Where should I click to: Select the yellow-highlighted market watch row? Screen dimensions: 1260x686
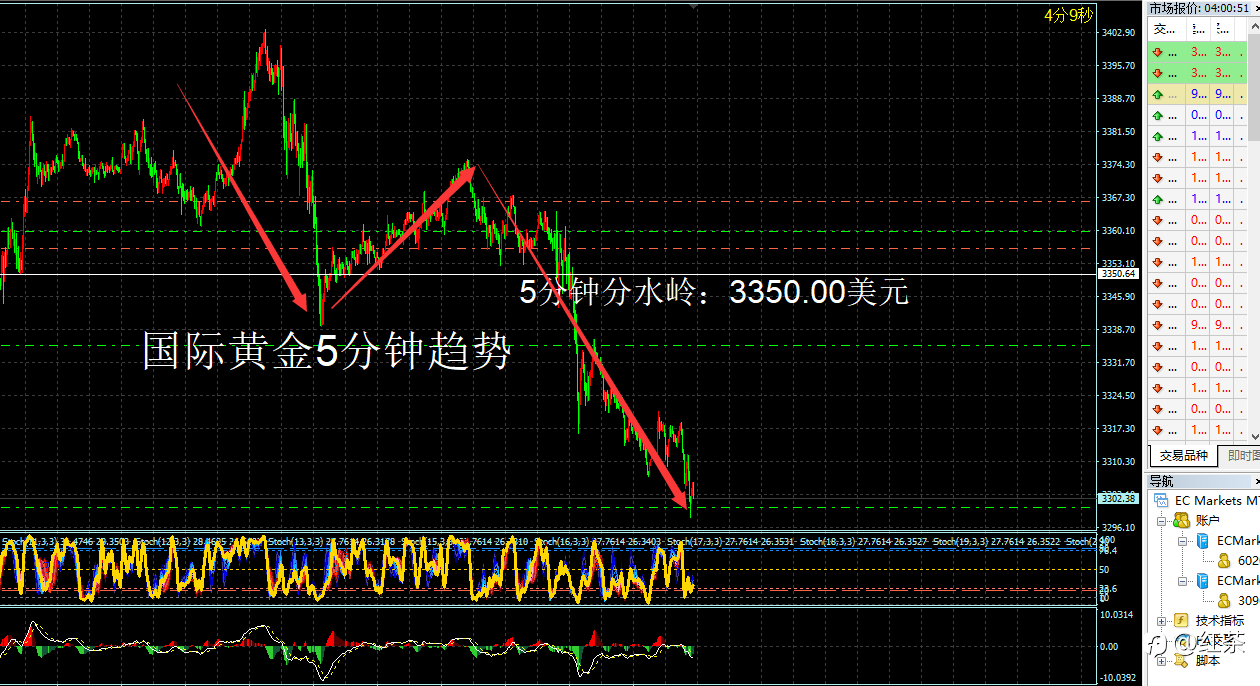[x=1199, y=93]
